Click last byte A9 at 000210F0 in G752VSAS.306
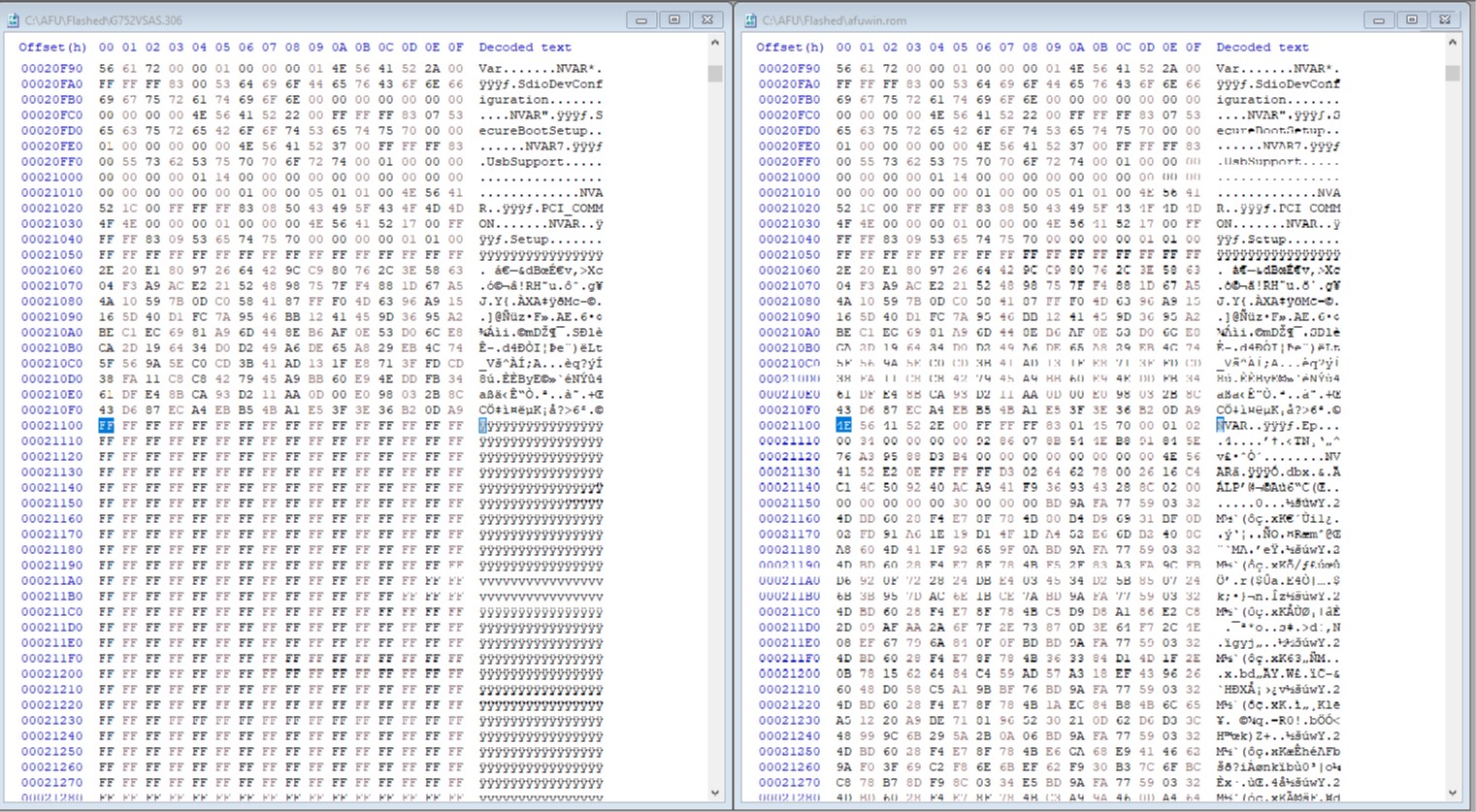1476x812 pixels. click(455, 410)
